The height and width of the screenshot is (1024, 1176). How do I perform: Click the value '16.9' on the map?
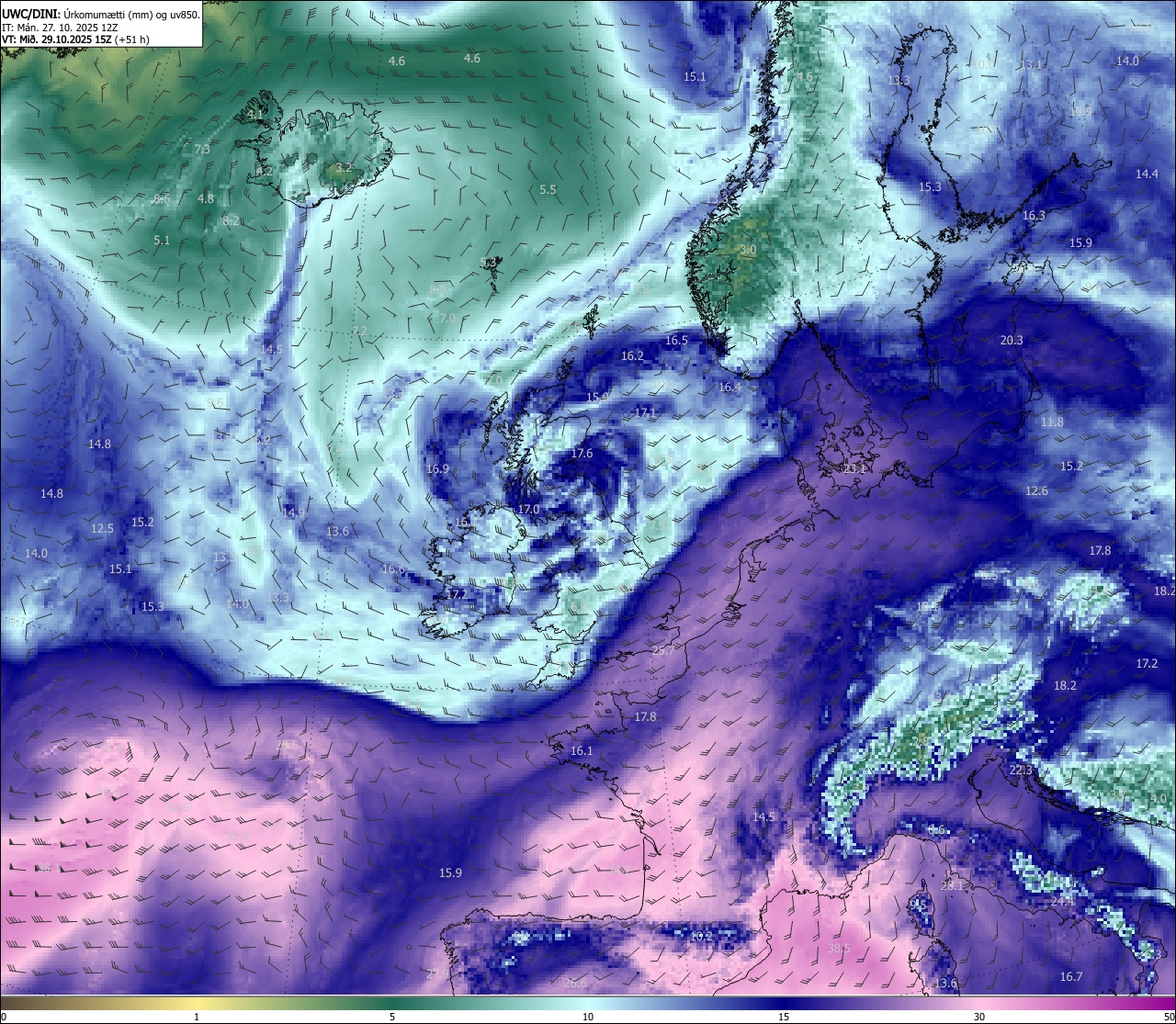tap(437, 468)
